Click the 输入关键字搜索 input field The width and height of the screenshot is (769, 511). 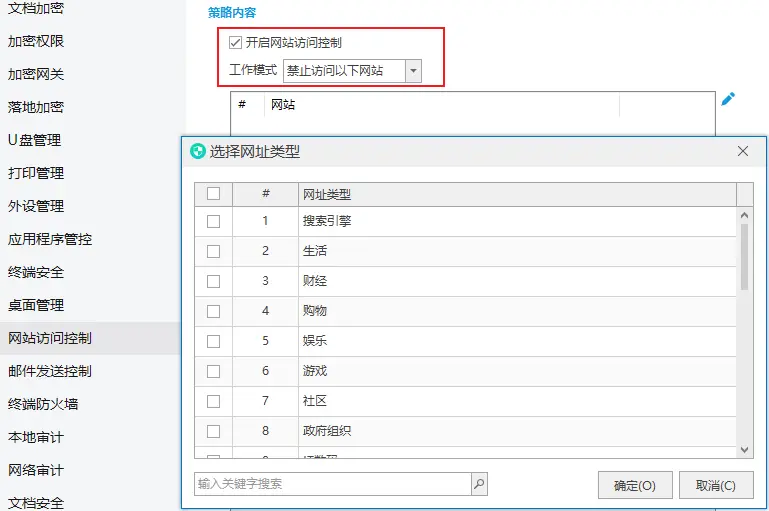(333, 484)
